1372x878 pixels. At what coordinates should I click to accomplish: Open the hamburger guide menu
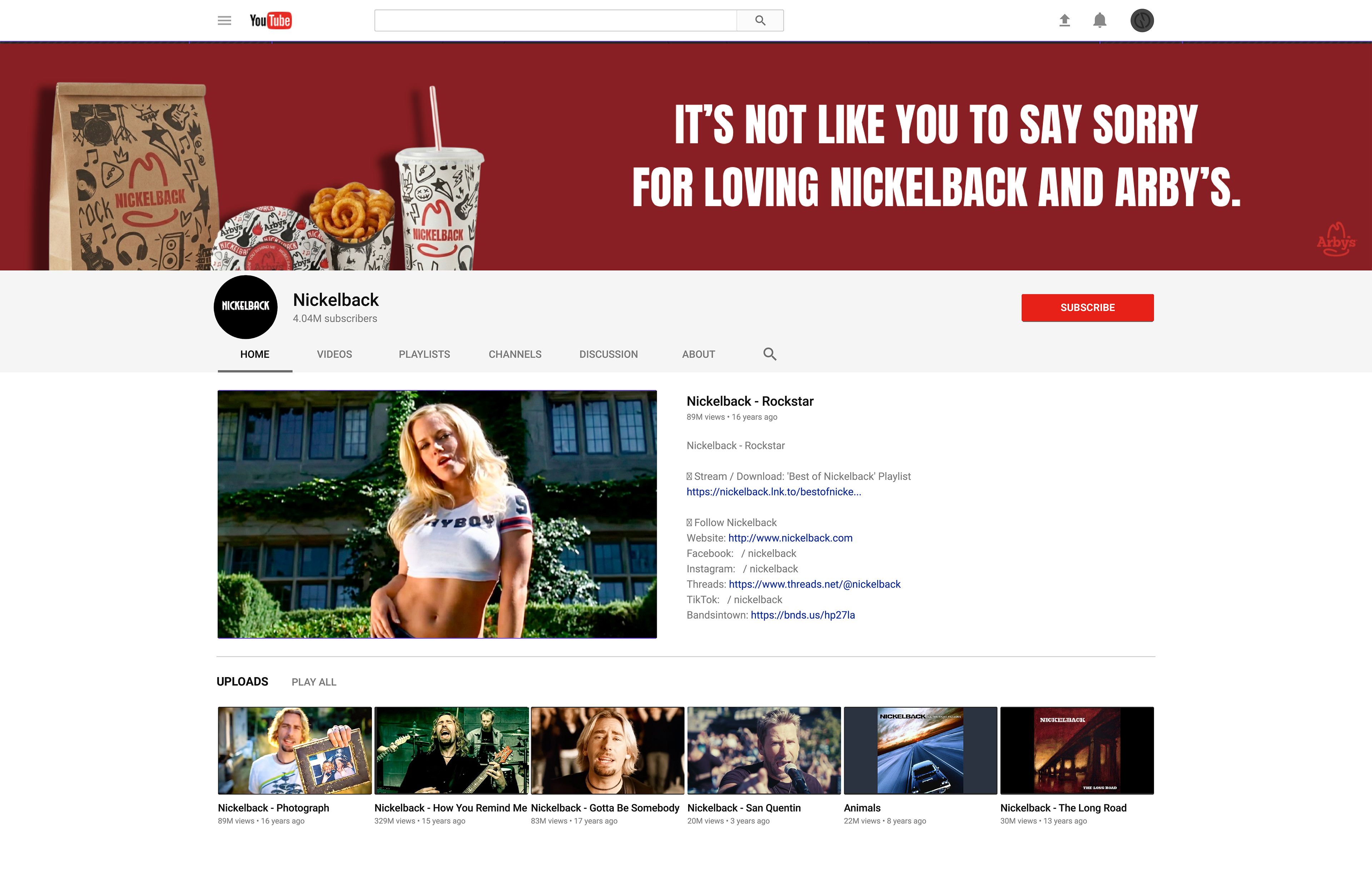click(224, 20)
